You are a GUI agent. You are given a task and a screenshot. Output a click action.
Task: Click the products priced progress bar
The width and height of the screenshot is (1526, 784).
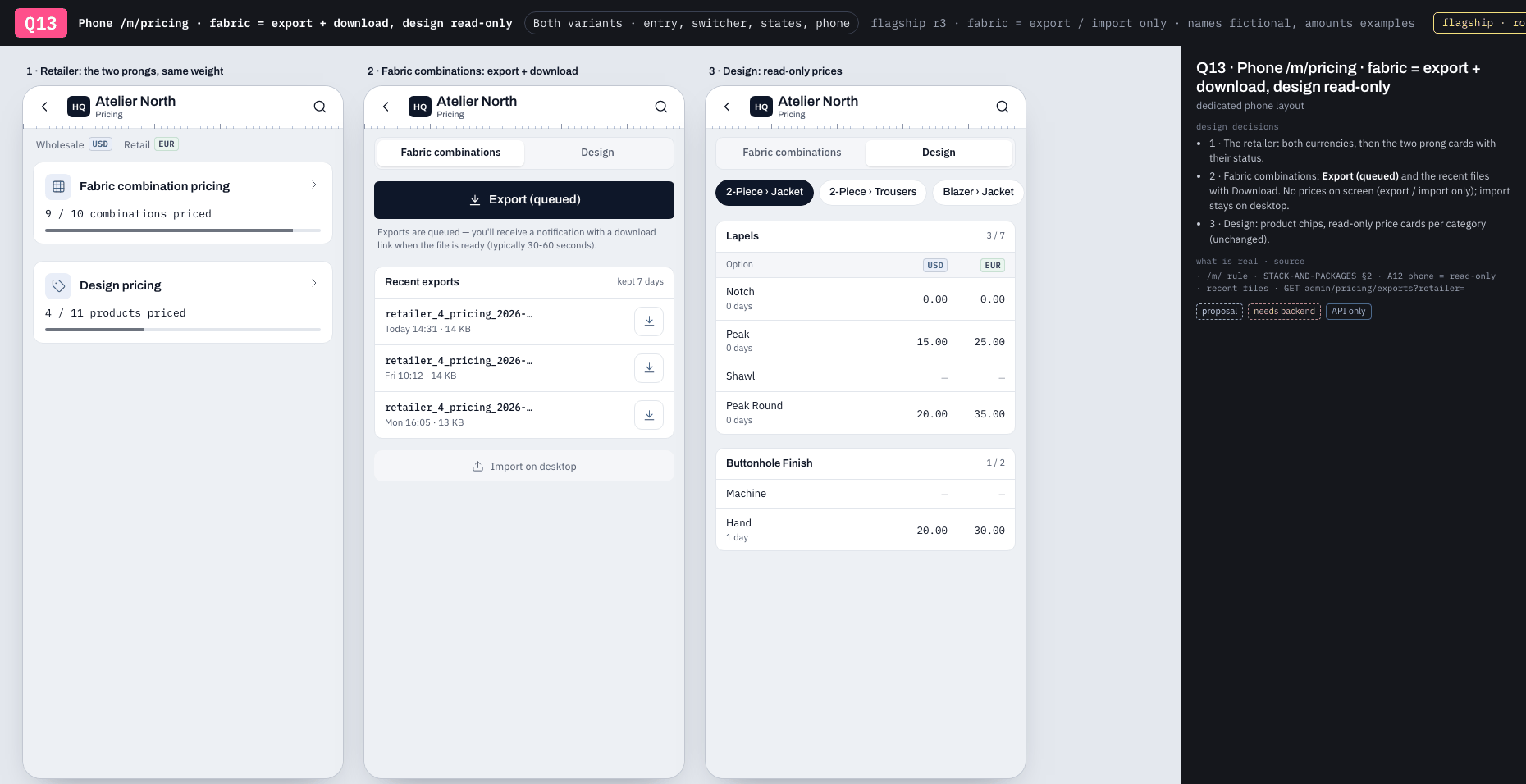(183, 330)
